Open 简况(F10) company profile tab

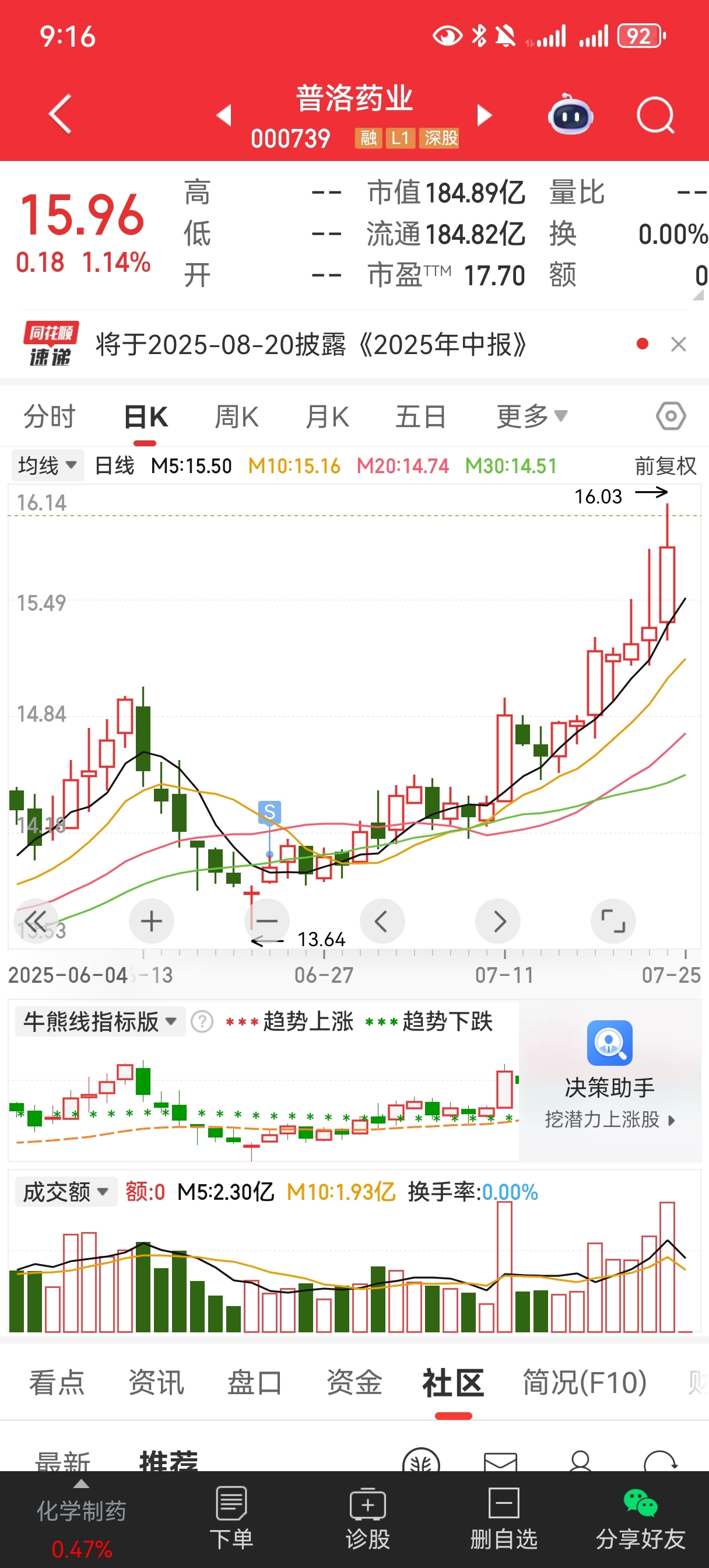tap(584, 1382)
